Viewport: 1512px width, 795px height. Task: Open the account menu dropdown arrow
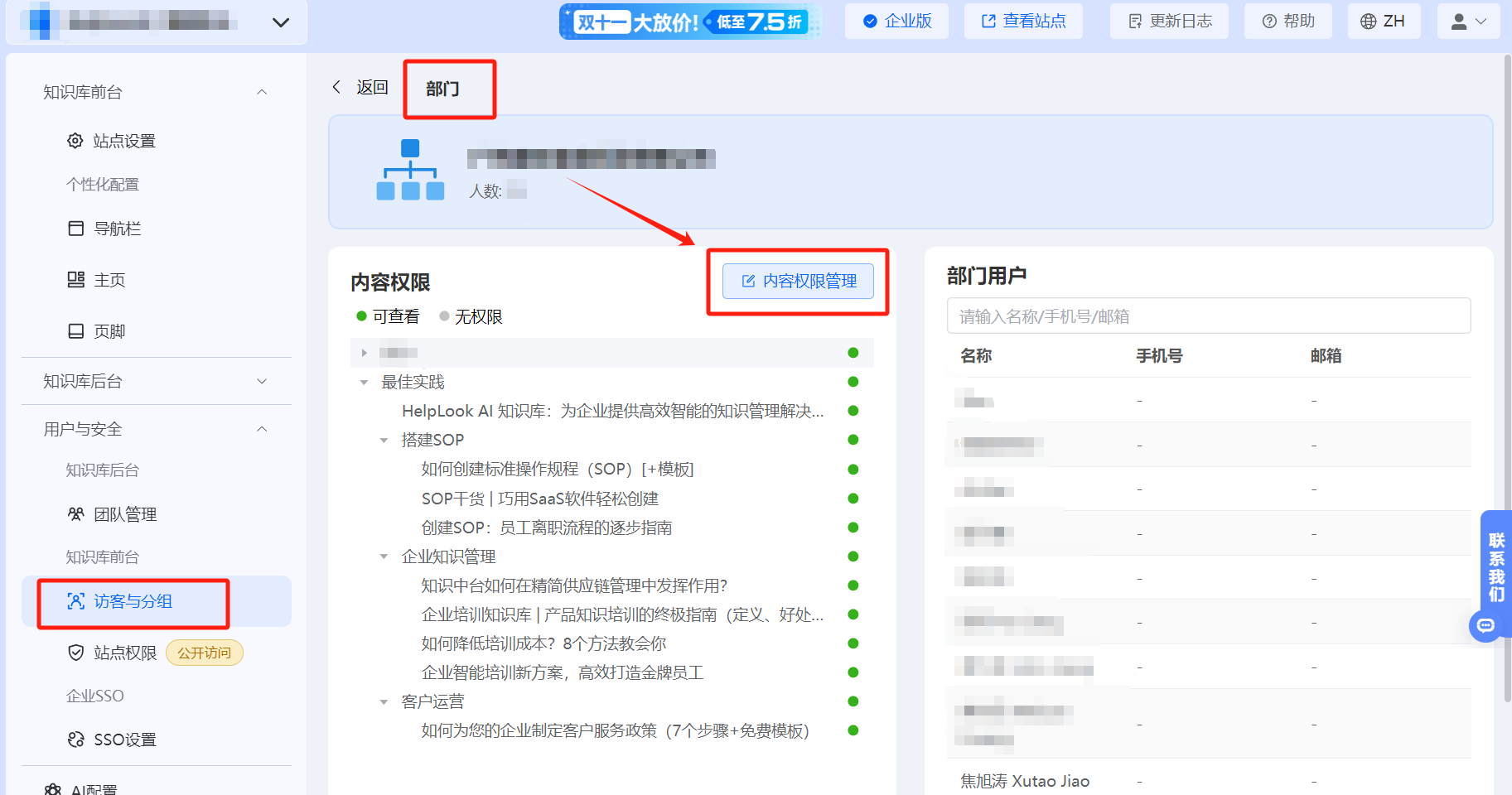point(1481,22)
